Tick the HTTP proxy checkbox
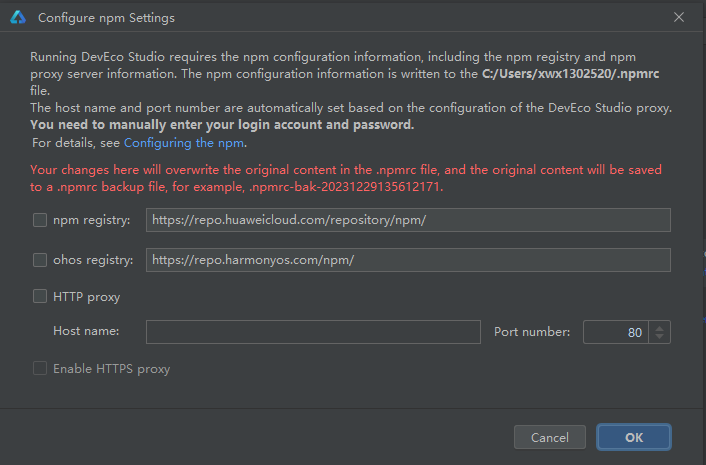The height and width of the screenshot is (465, 706). (x=40, y=296)
